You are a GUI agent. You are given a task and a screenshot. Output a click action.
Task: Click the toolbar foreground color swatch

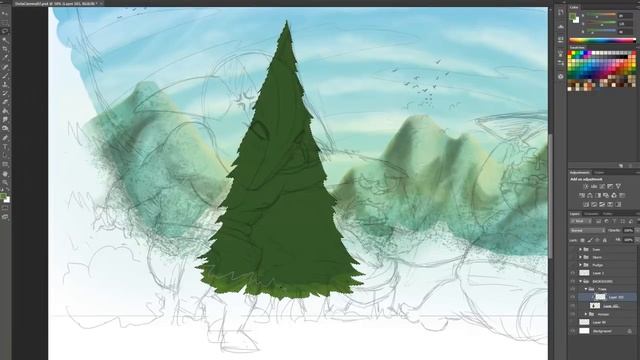click(3, 197)
